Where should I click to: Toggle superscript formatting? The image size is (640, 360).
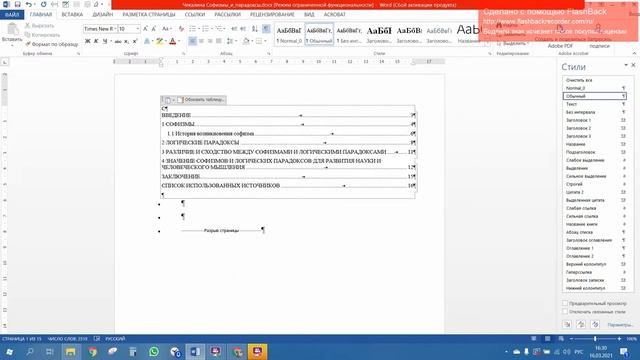click(135, 41)
